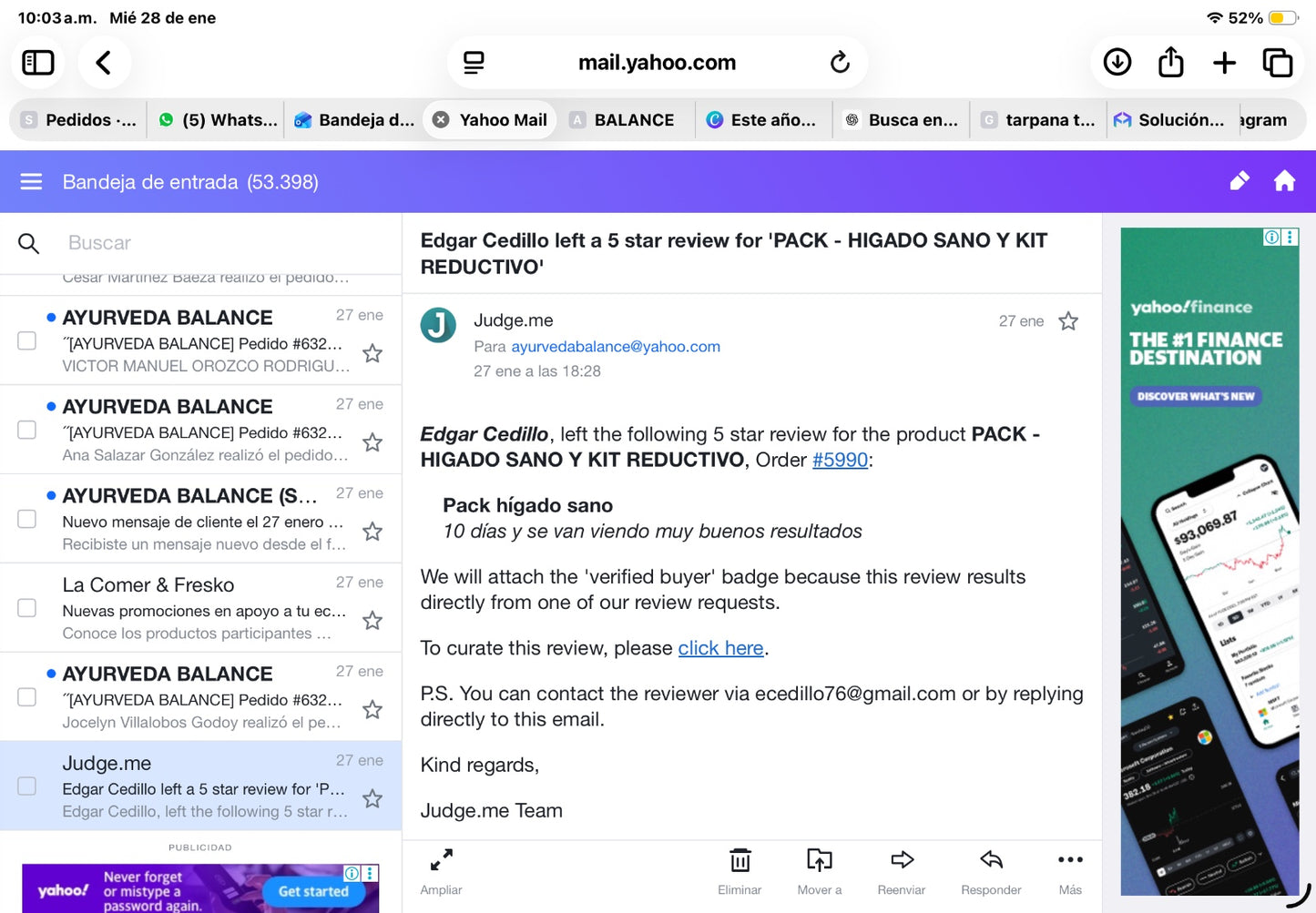Switch to the Este año... tab
The height and width of the screenshot is (913, 1316).
point(763,120)
